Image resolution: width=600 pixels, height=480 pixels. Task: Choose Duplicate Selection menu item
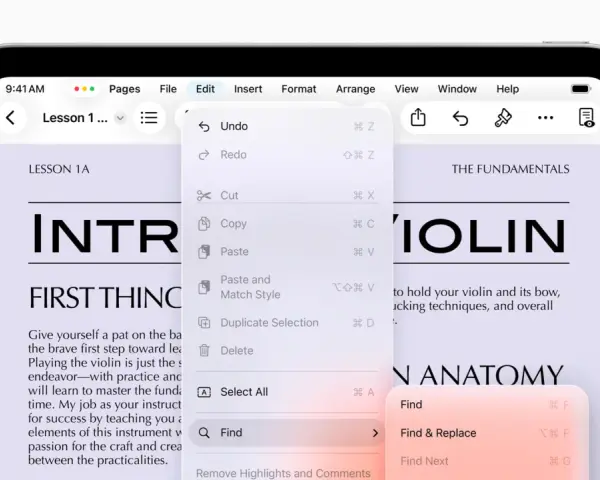[x=286, y=323]
